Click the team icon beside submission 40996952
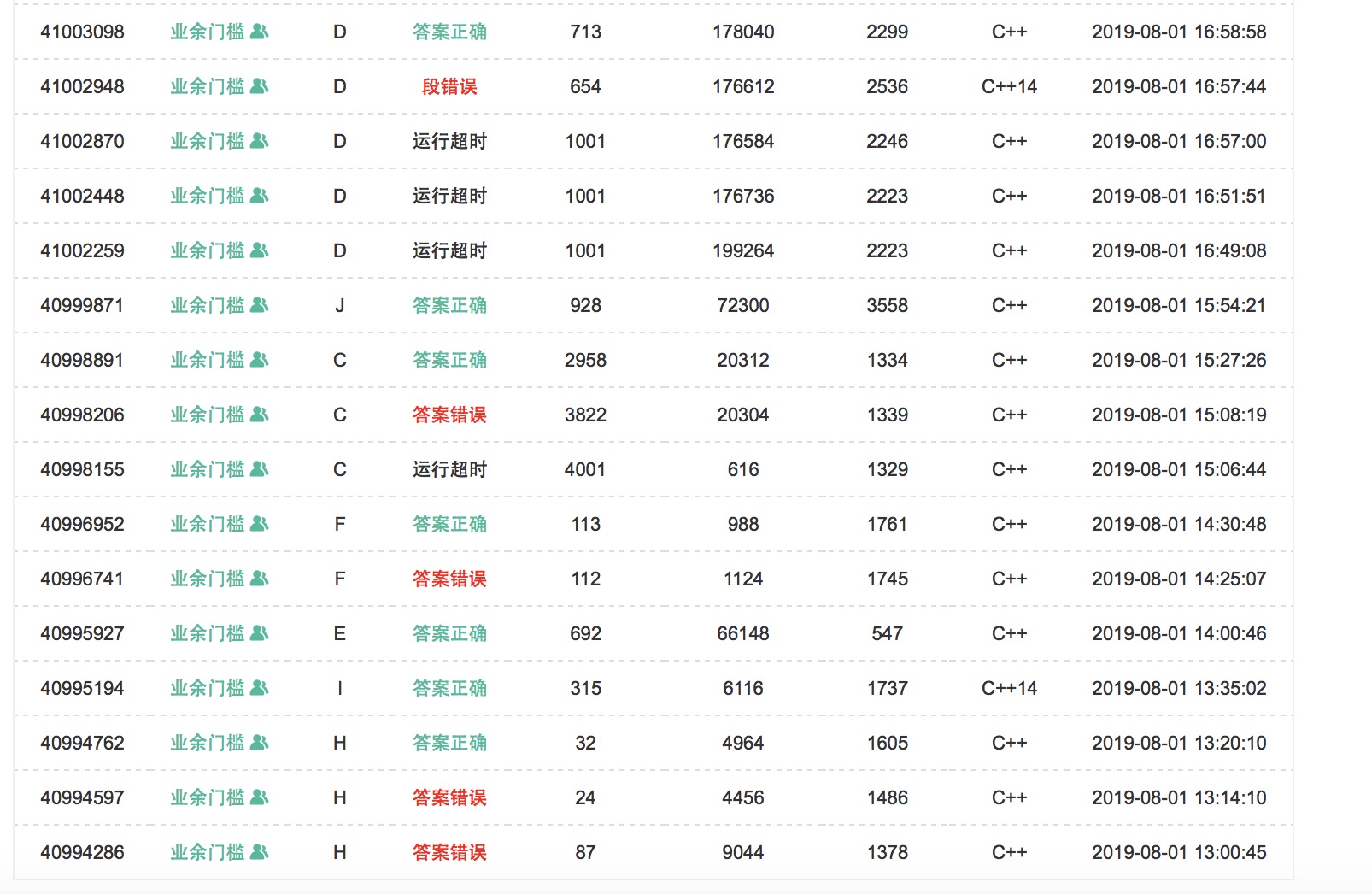The height and width of the screenshot is (894, 1372). pos(260,524)
